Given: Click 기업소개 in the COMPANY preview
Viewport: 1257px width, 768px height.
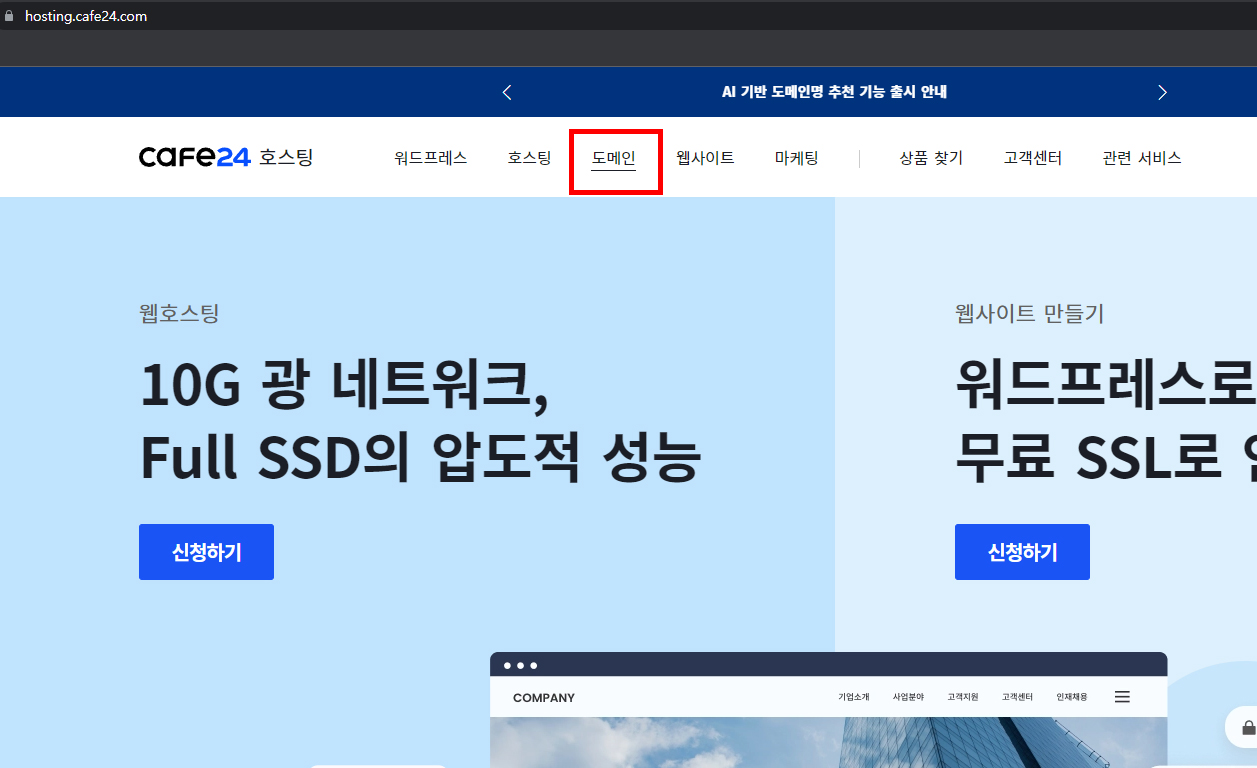Looking at the screenshot, I should pyautogui.click(x=854, y=697).
